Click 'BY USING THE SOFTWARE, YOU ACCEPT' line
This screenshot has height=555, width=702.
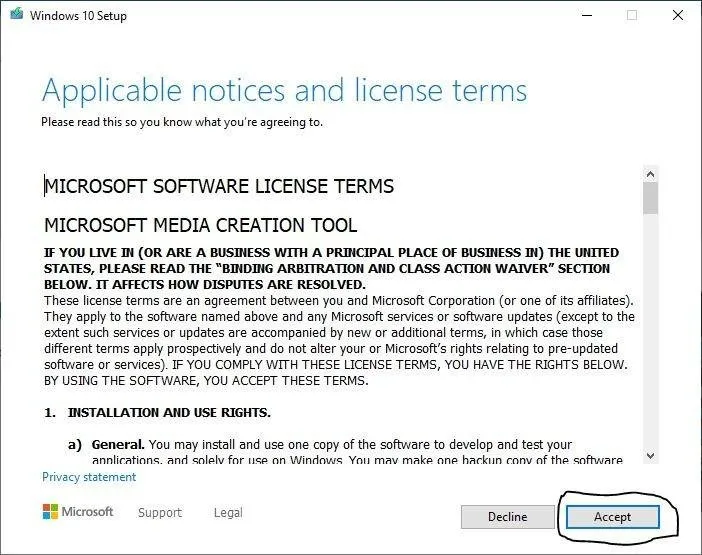coord(206,381)
